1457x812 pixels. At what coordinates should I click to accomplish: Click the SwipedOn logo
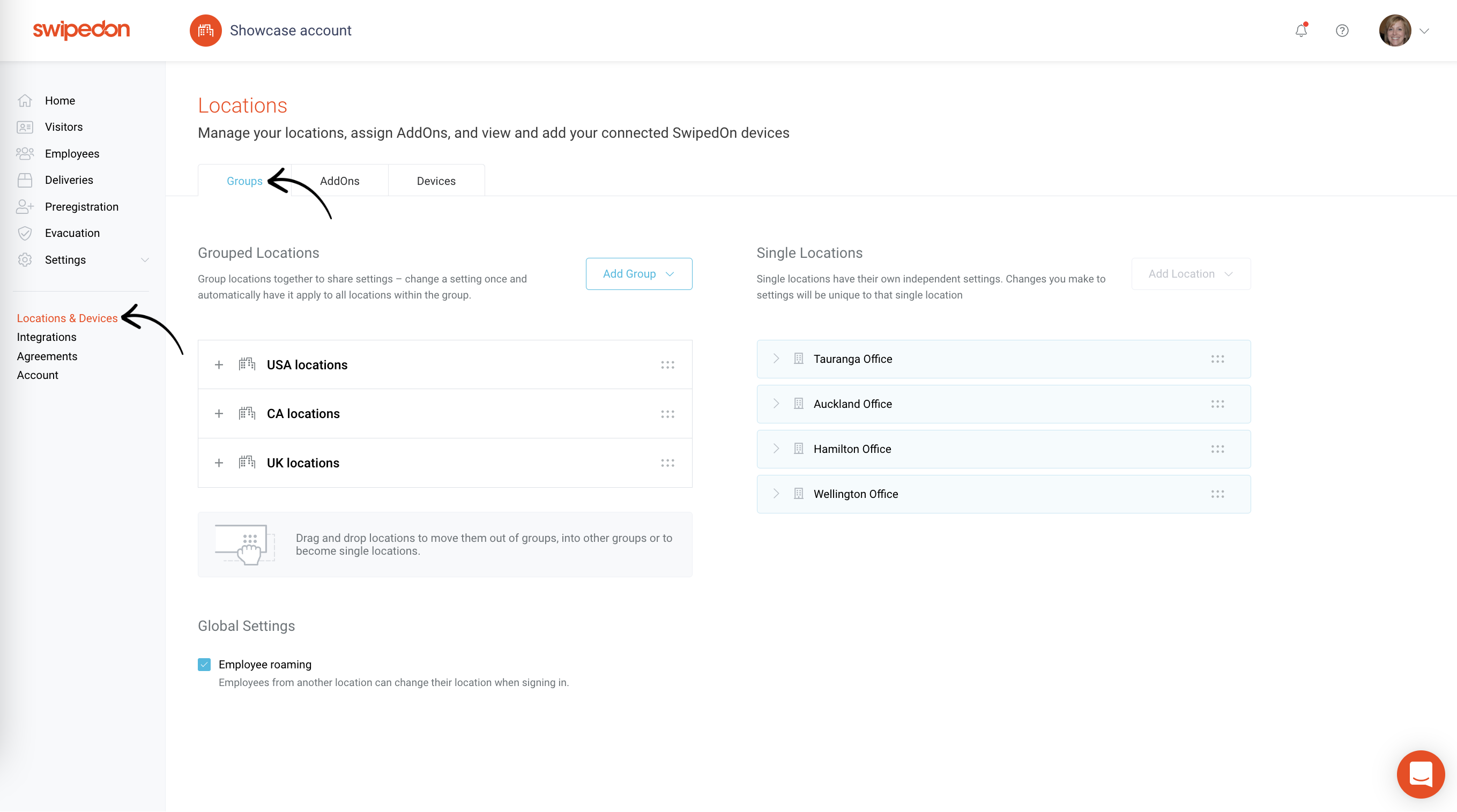click(x=81, y=30)
